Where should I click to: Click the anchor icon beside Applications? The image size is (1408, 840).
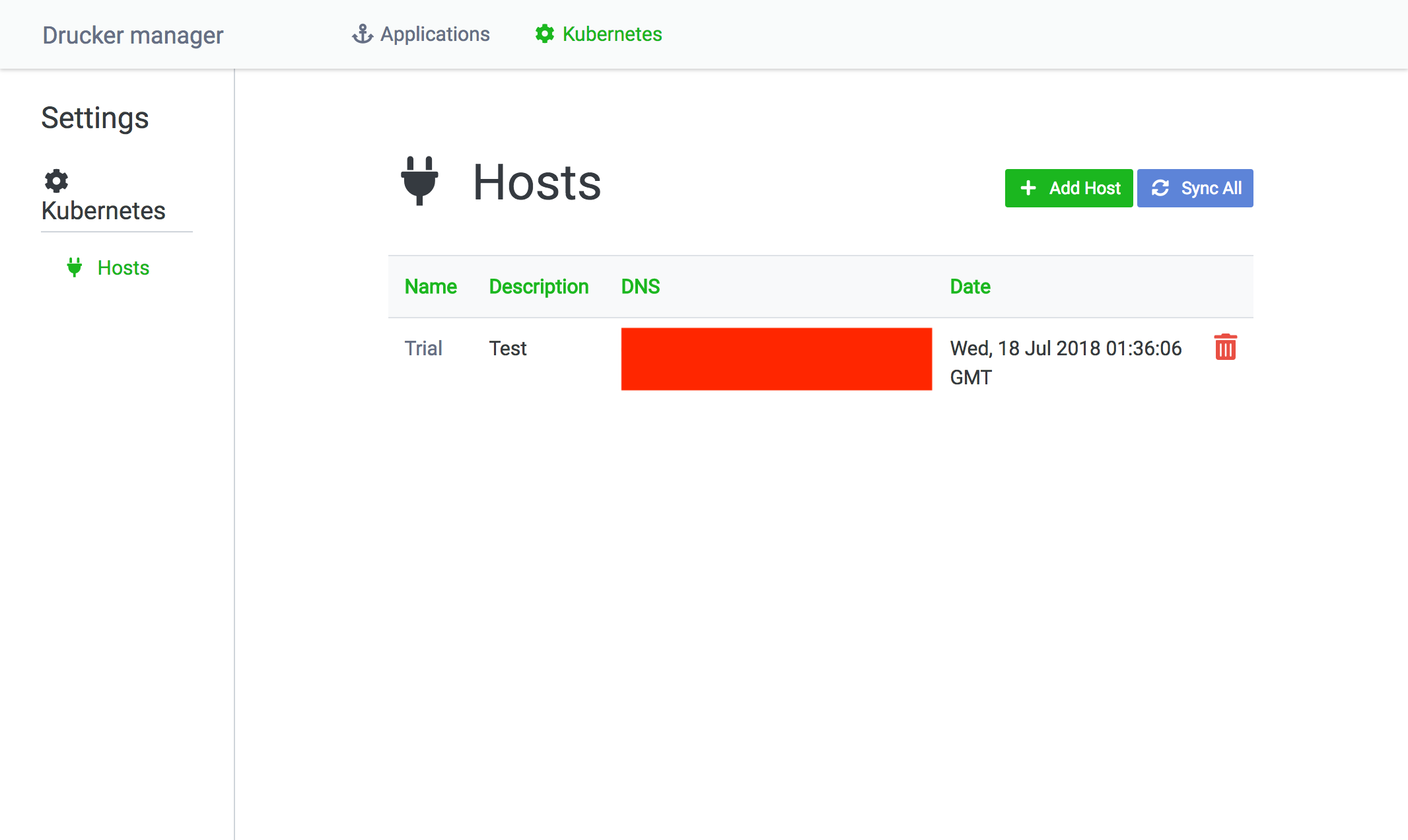tap(363, 34)
